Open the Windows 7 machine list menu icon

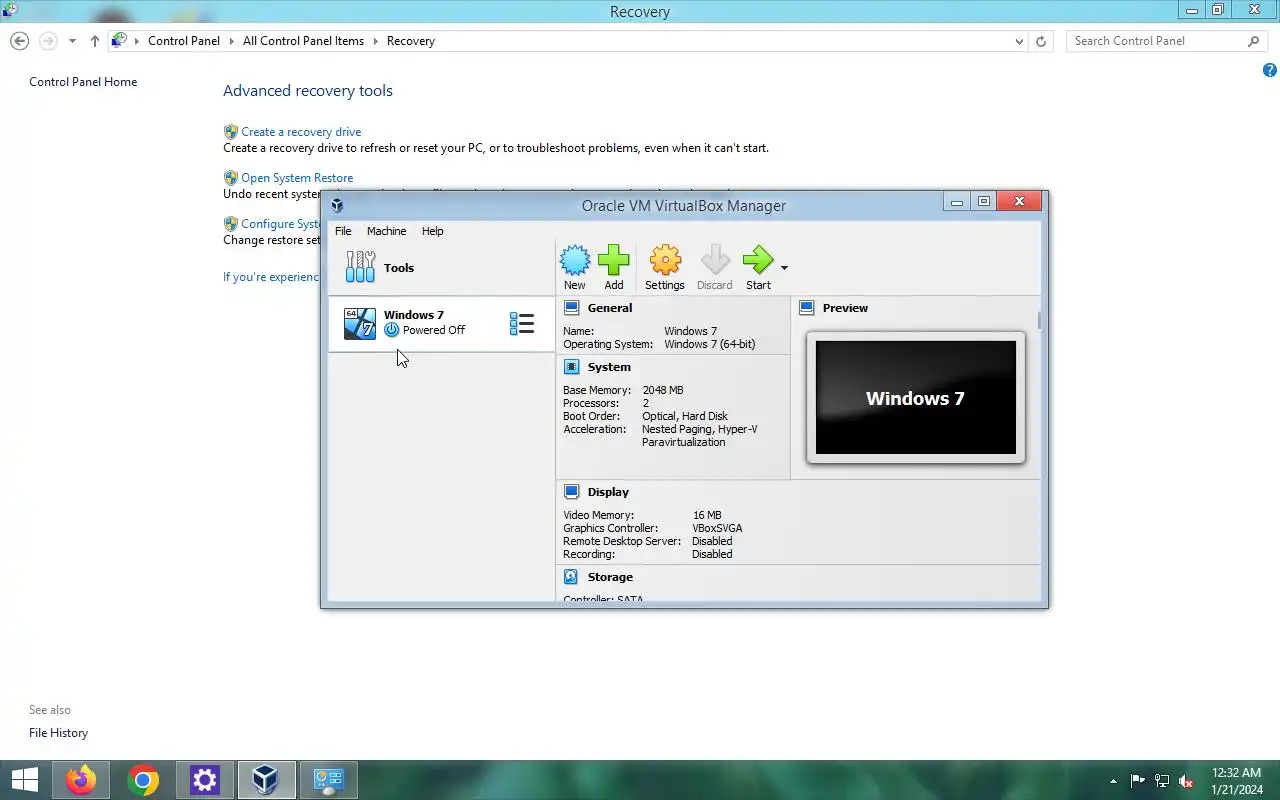click(x=522, y=323)
